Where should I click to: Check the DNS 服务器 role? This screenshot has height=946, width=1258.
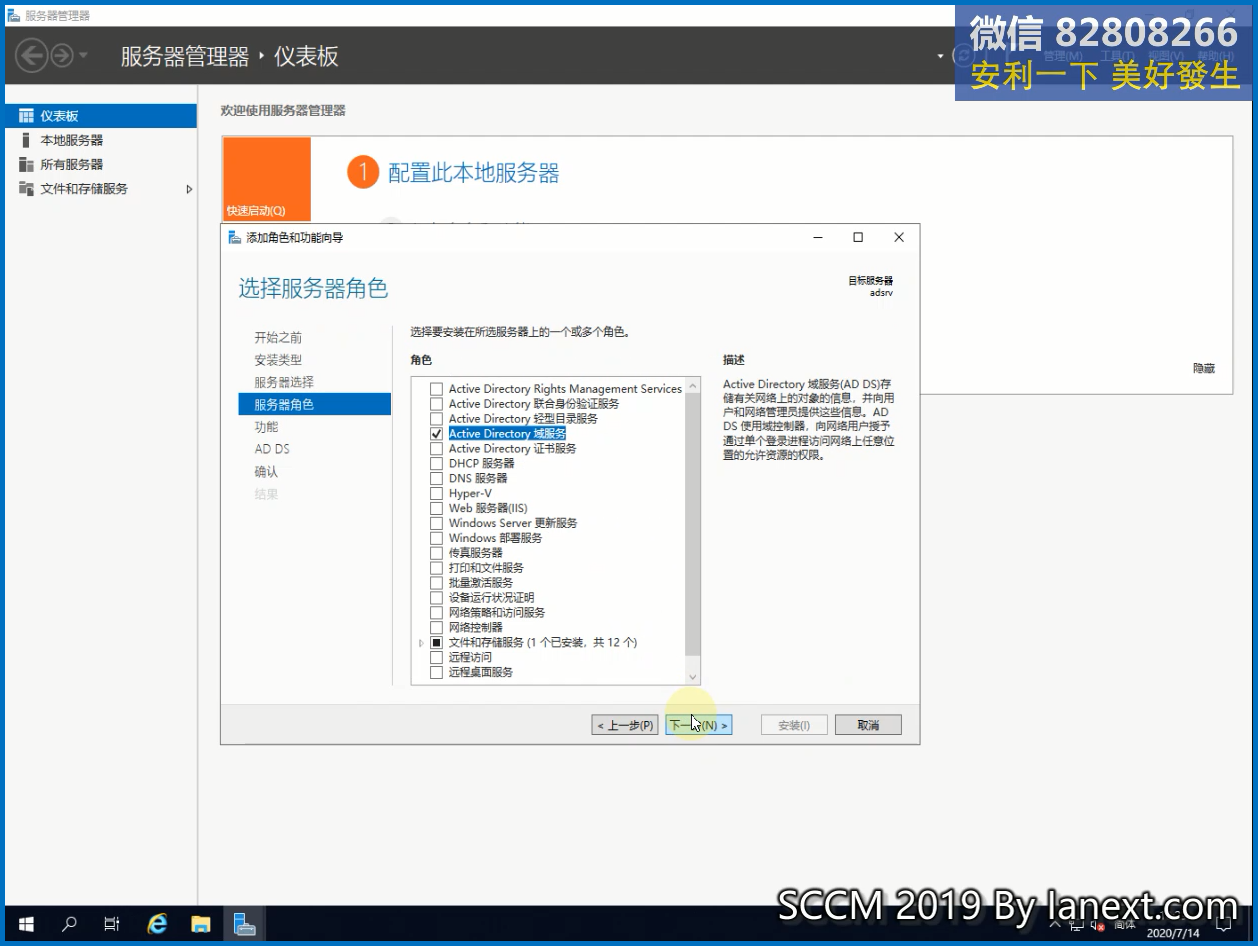(436, 478)
